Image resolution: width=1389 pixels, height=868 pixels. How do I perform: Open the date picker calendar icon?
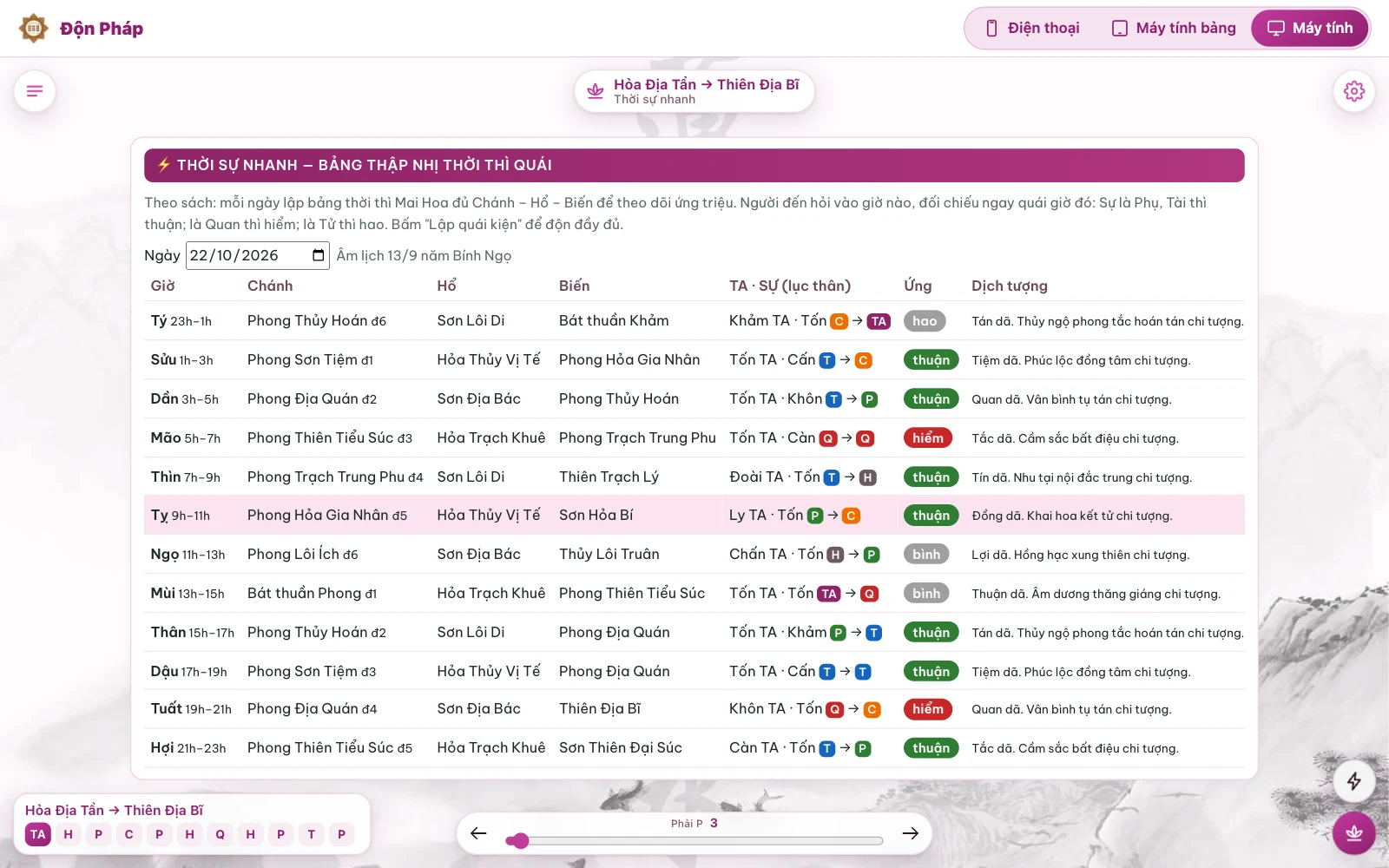point(318,255)
